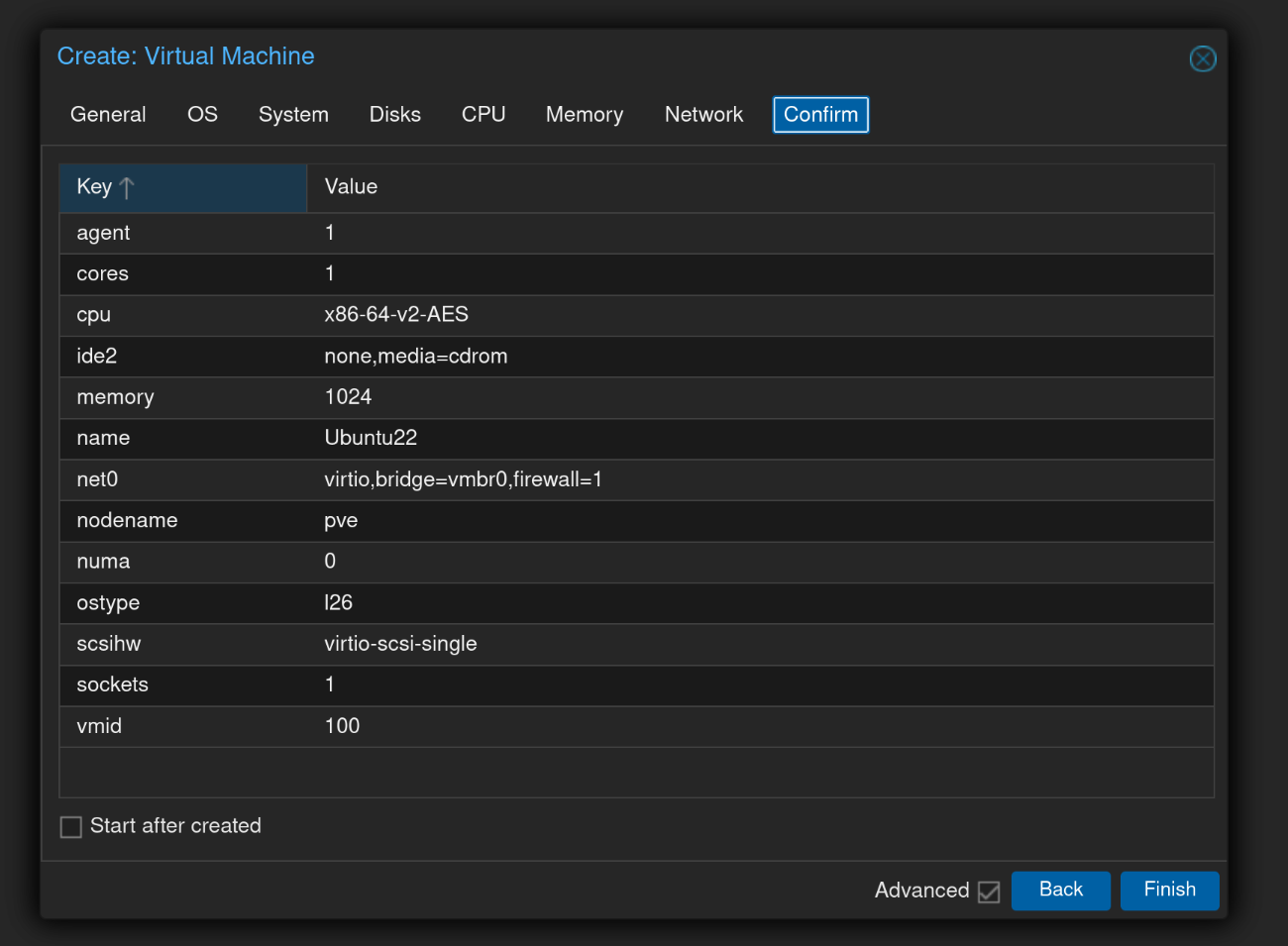Click the virtio-scsi-single value
Screen dimensions: 1288x946
tap(400, 644)
